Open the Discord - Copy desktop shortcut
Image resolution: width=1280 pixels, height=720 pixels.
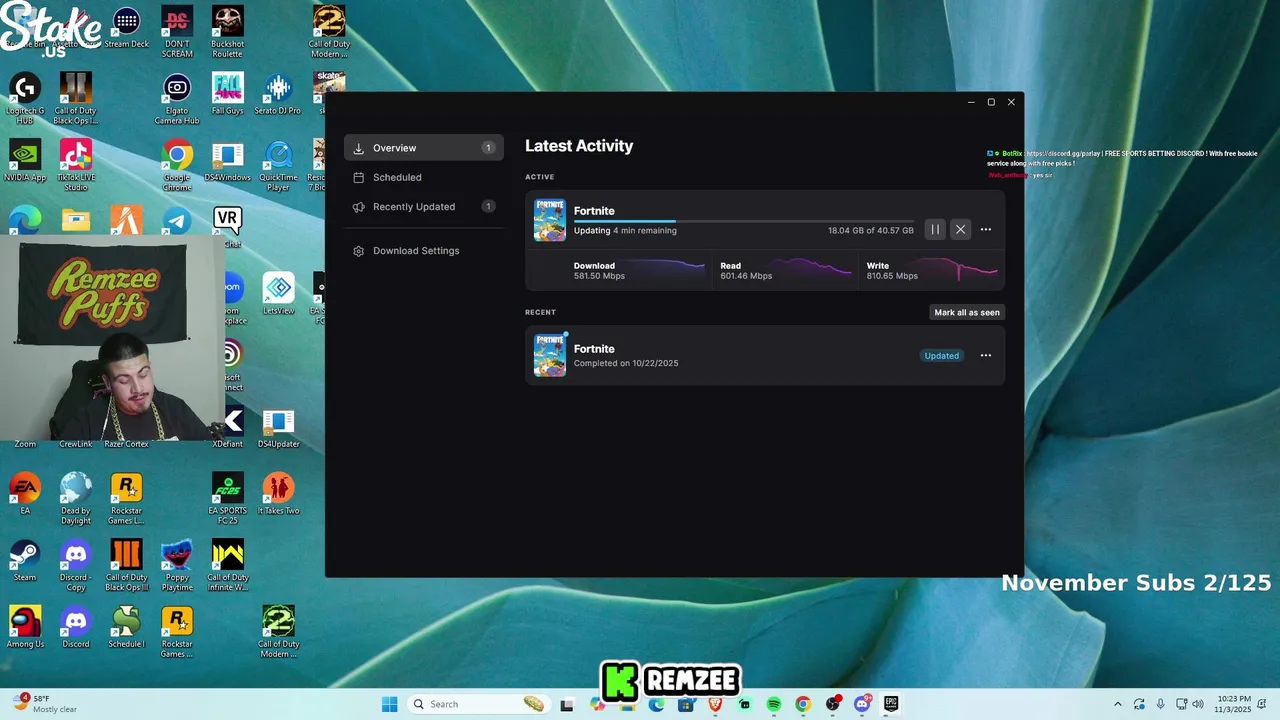[76, 566]
